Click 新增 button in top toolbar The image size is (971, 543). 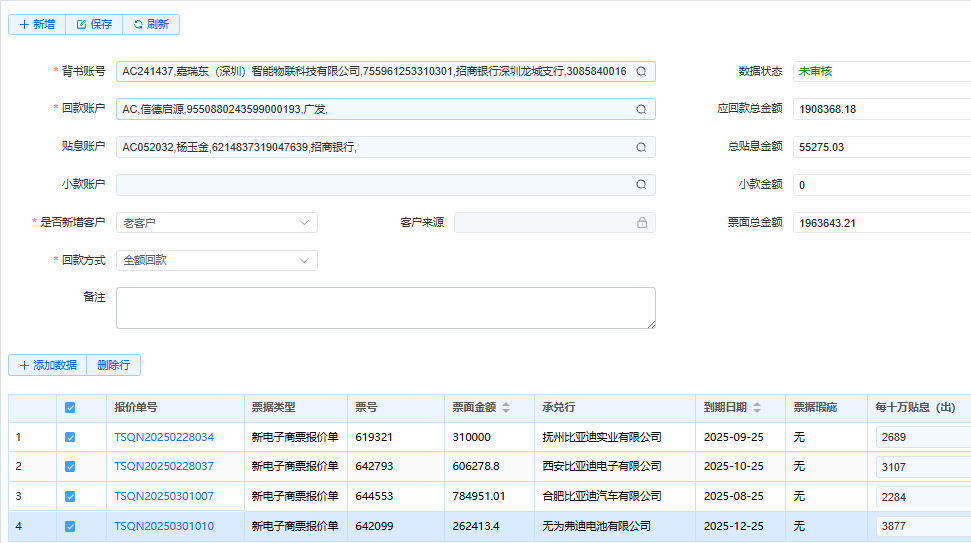pos(37,24)
